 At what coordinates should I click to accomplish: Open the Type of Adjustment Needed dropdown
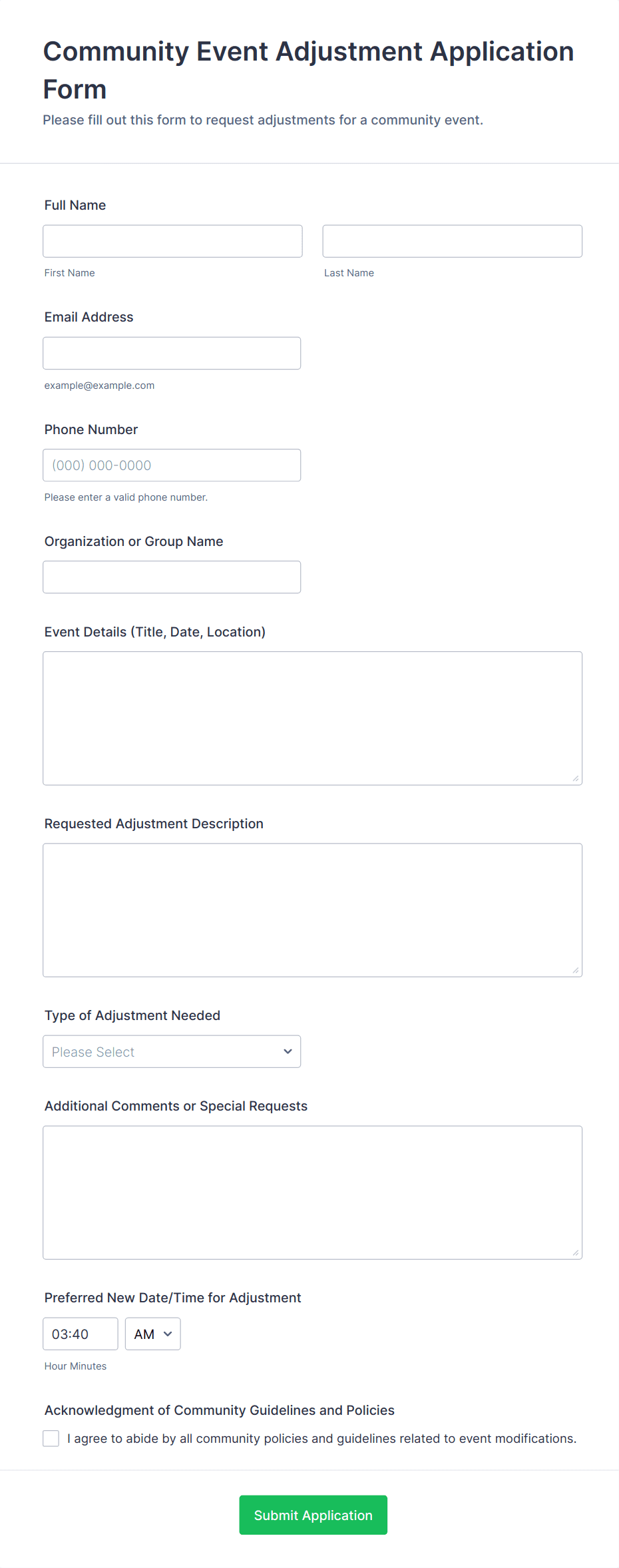coord(172,1051)
